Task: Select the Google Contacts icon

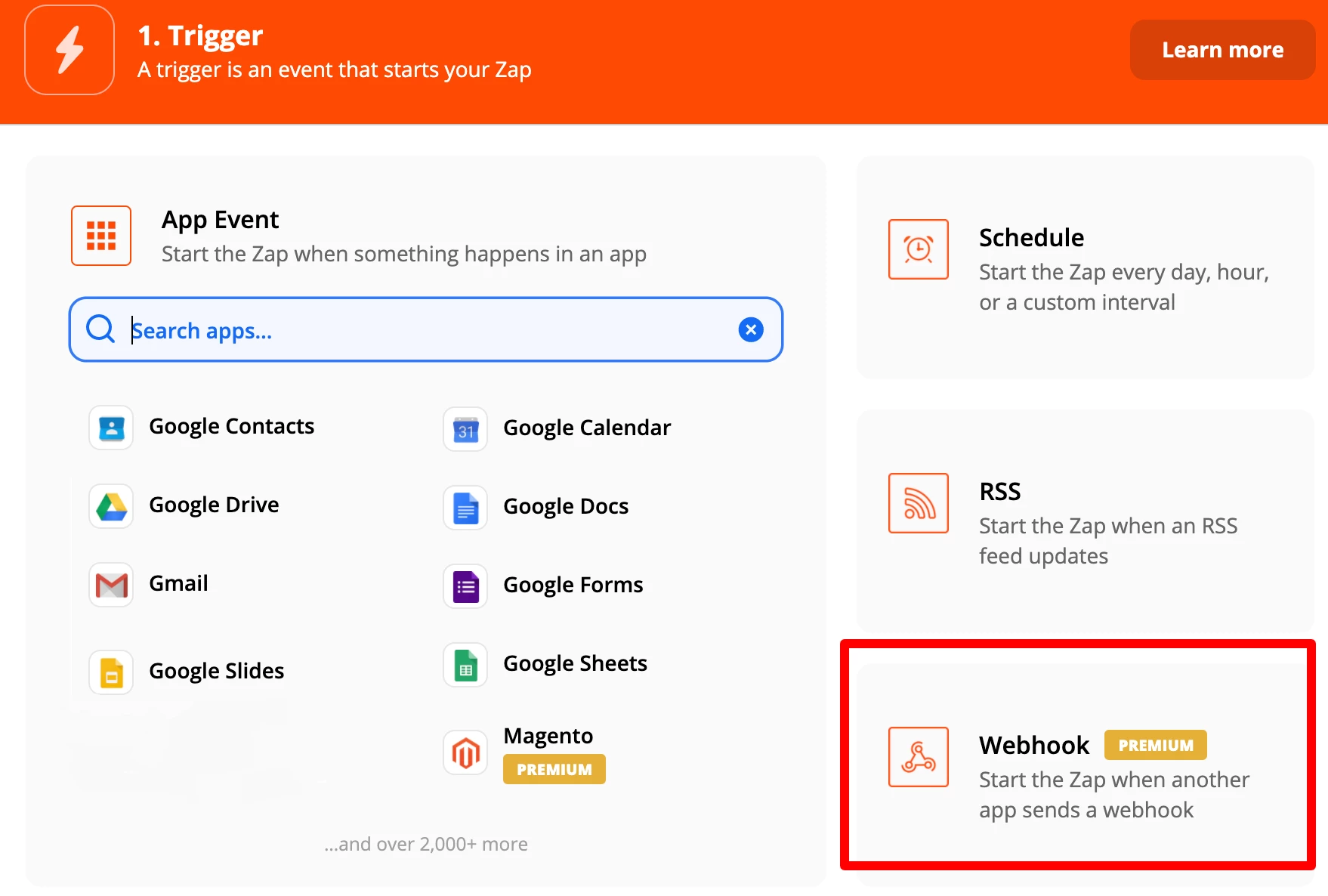Action: pyautogui.click(x=111, y=428)
